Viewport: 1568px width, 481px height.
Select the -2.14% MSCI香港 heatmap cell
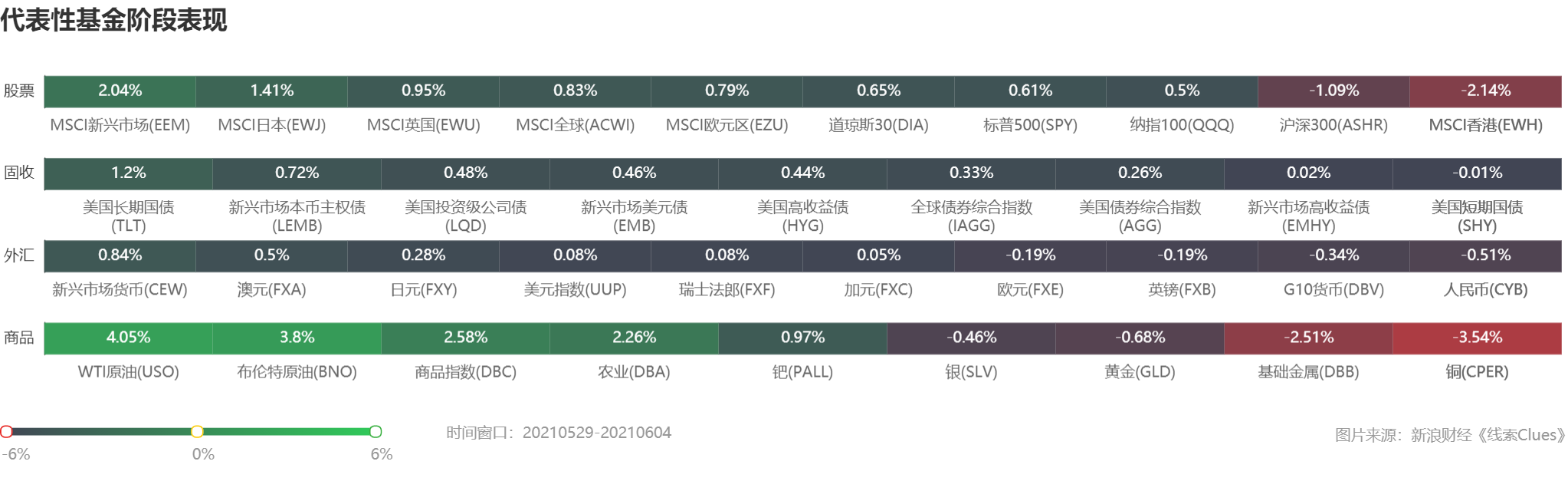click(x=1485, y=91)
